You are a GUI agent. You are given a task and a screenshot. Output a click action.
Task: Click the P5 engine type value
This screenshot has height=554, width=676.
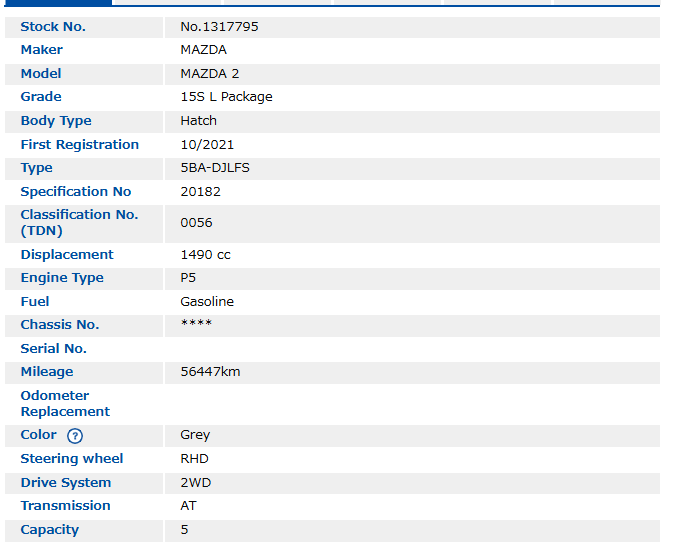(x=188, y=278)
